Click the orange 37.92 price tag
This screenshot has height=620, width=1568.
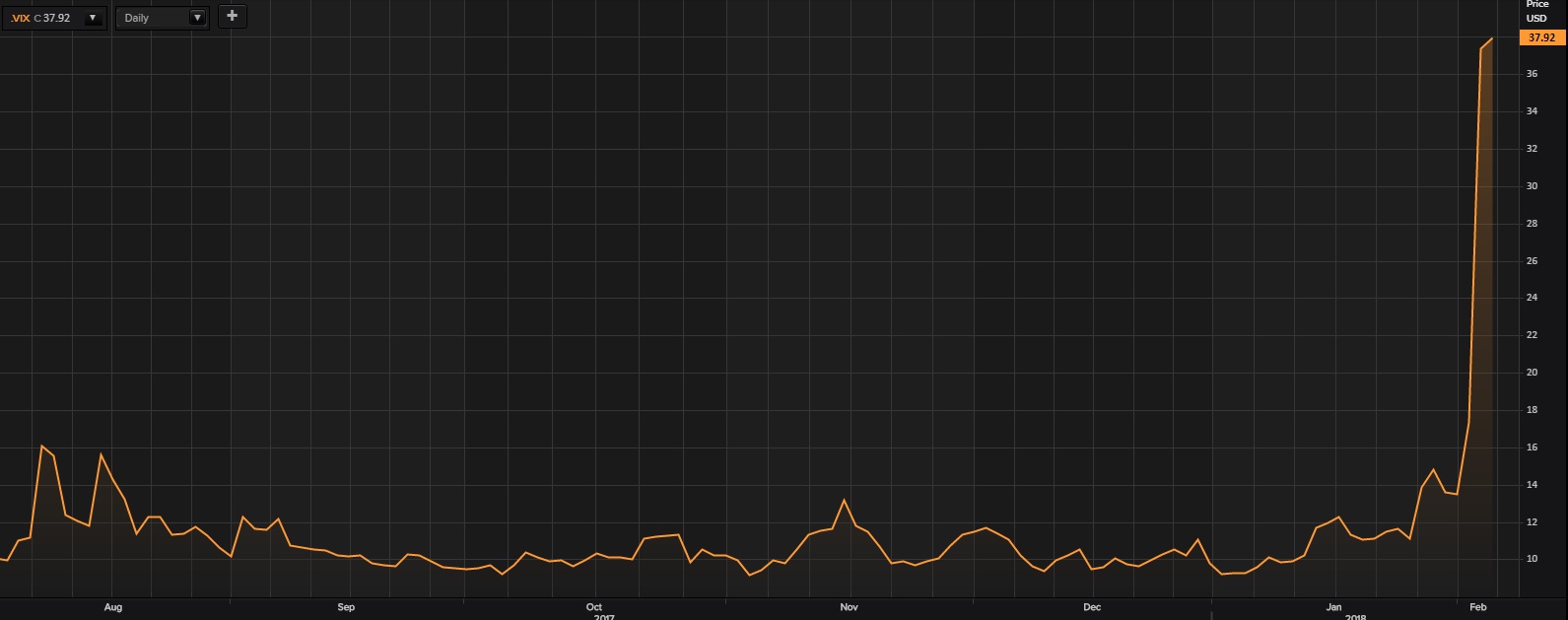pyautogui.click(x=1540, y=37)
